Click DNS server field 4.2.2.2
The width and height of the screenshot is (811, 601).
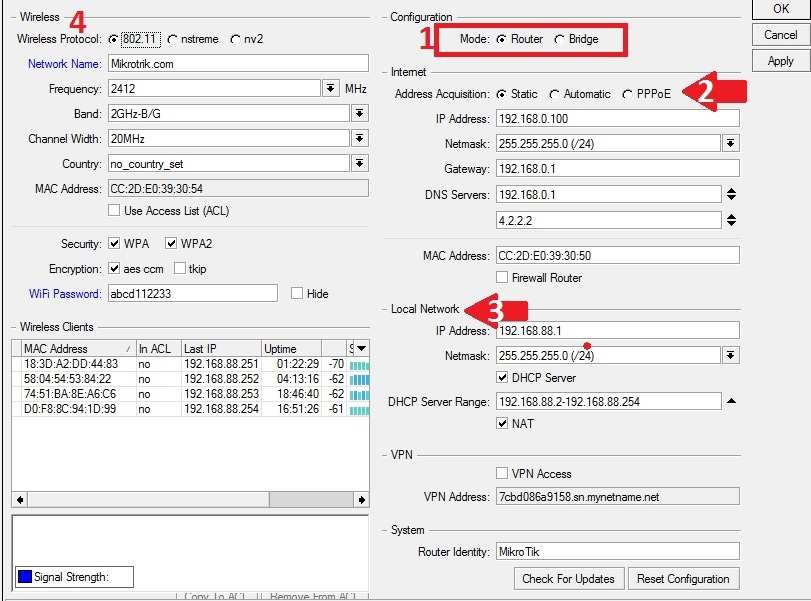coord(608,220)
